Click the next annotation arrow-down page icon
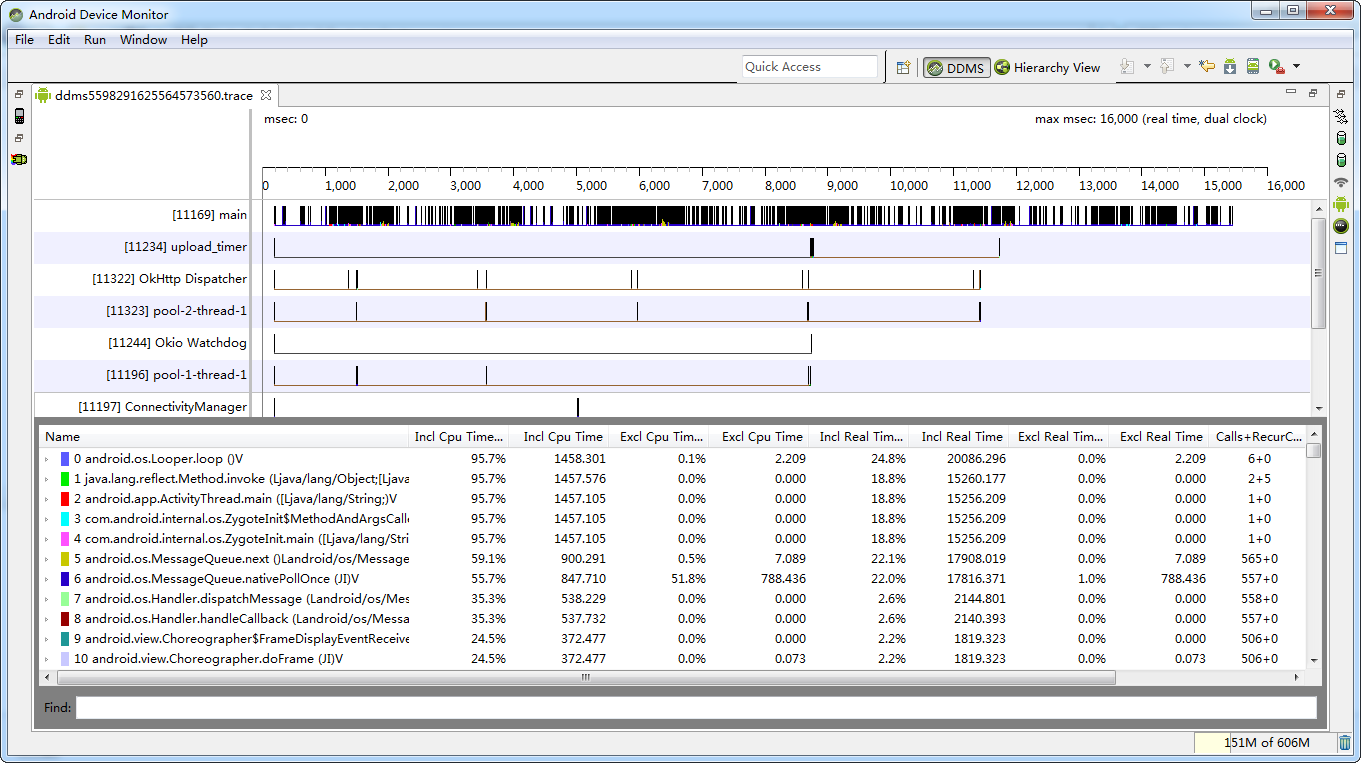The height and width of the screenshot is (763, 1361). tap(1127, 67)
